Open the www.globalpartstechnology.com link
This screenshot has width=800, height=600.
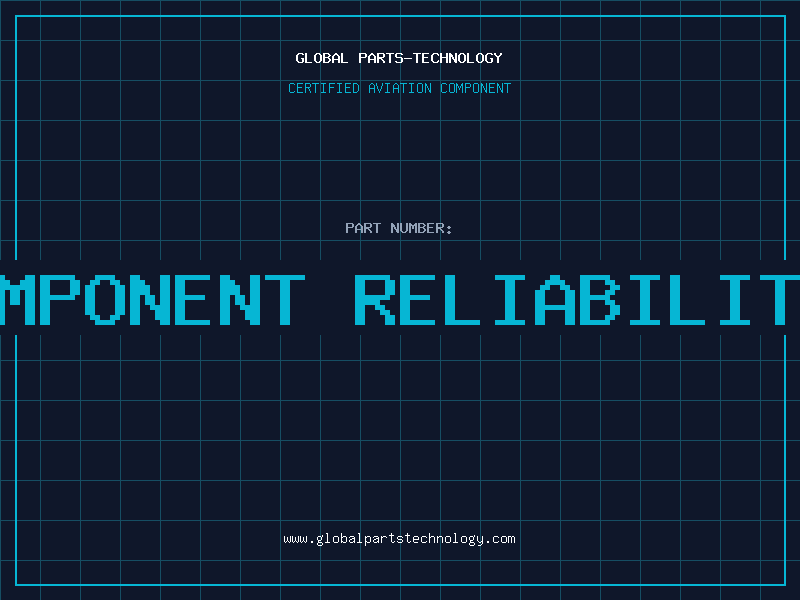(x=399, y=539)
